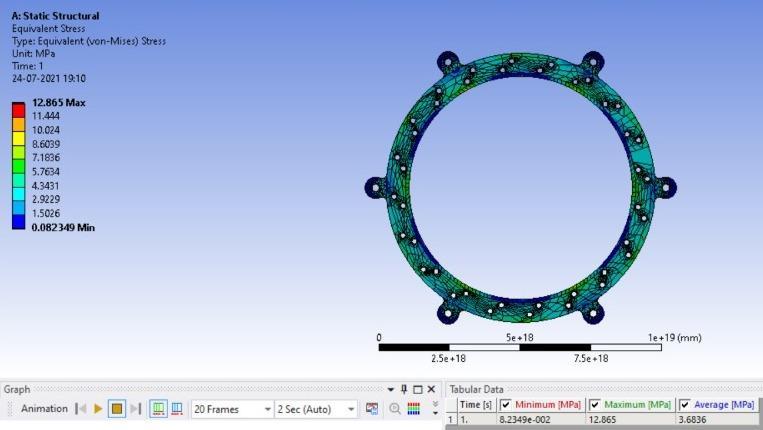Select the 12.865 maximum table cell
Screen dimensions: 763x430
[x=630, y=420]
